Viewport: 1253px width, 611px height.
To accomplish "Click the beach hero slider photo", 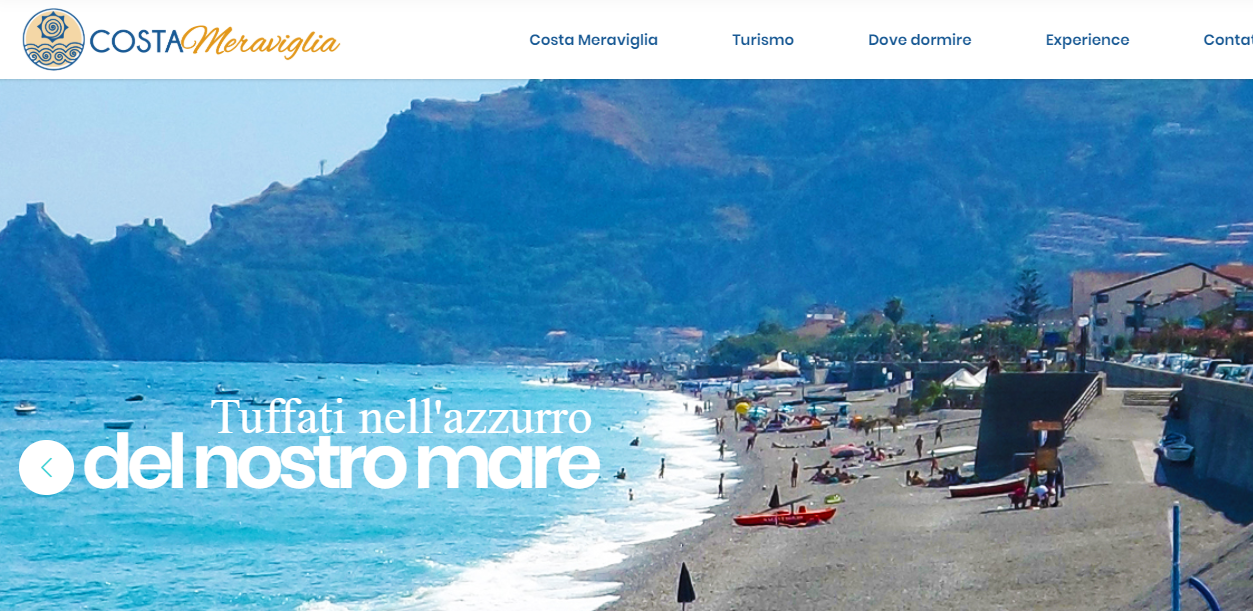I will pyautogui.click(x=626, y=345).
